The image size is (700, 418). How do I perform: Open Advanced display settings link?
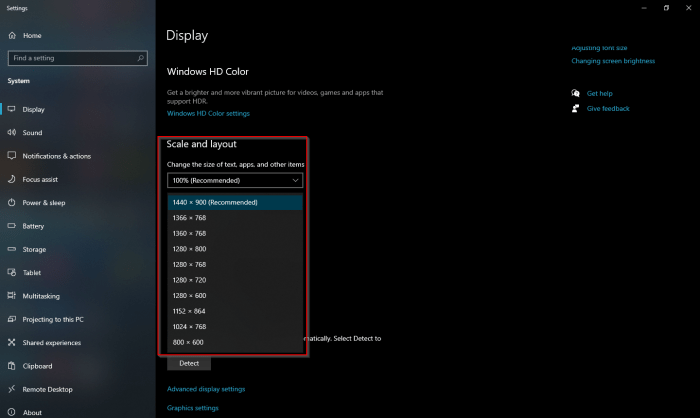[x=206, y=389]
